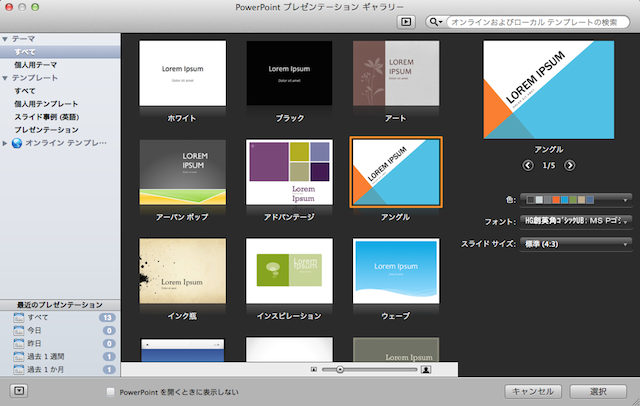Adjust the thumbnail size slider knob
The width and height of the screenshot is (640, 406).
click(x=340, y=370)
